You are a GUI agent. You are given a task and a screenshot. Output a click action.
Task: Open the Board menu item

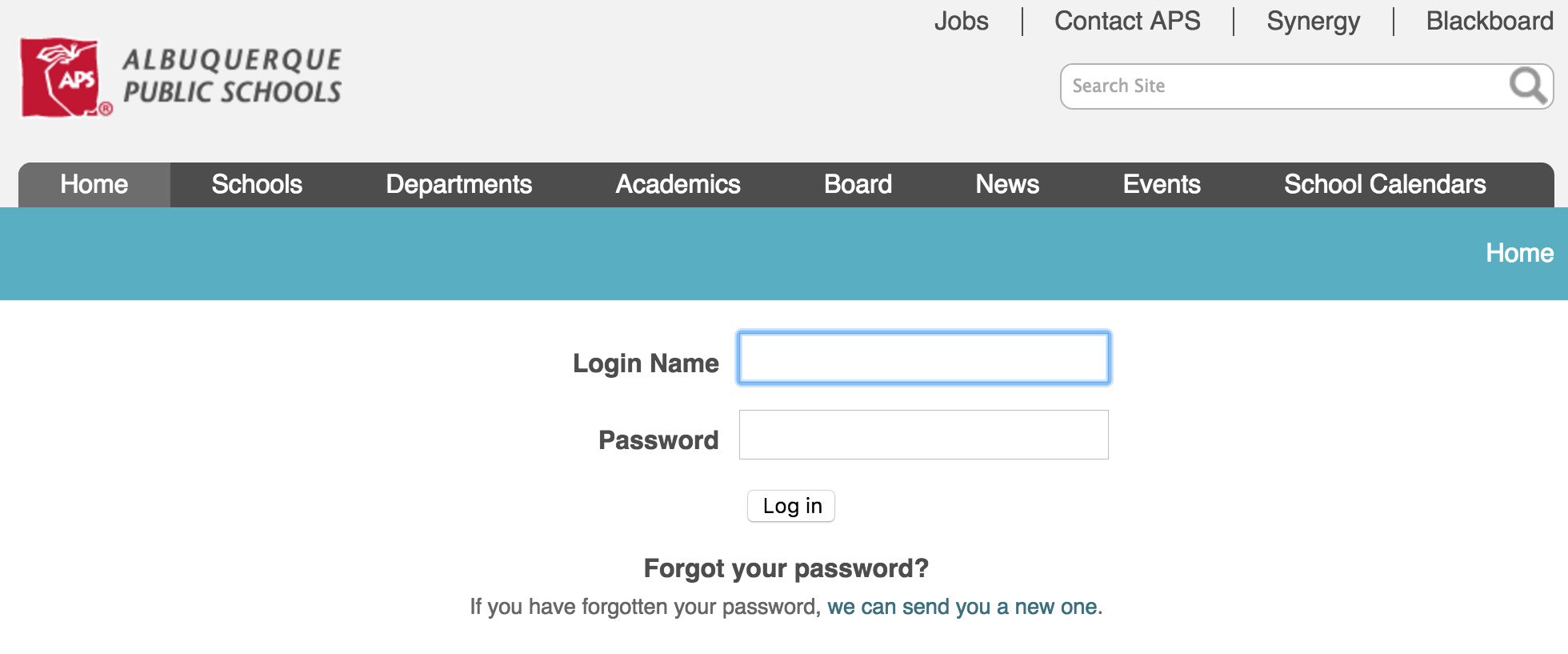point(858,185)
